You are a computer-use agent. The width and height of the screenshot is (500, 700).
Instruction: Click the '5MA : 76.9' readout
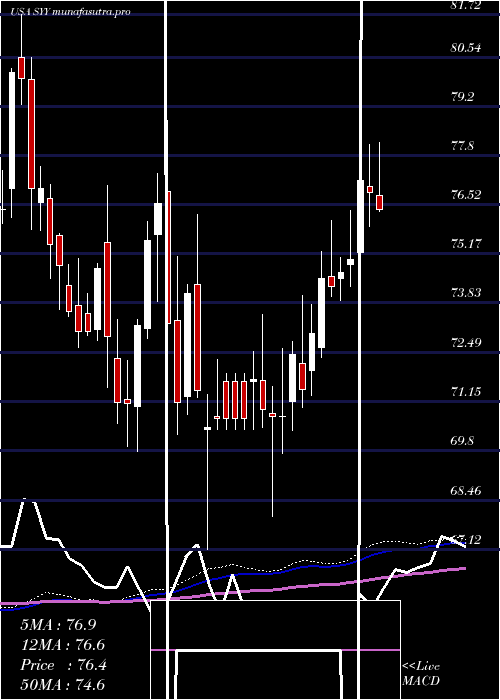tap(58, 625)
